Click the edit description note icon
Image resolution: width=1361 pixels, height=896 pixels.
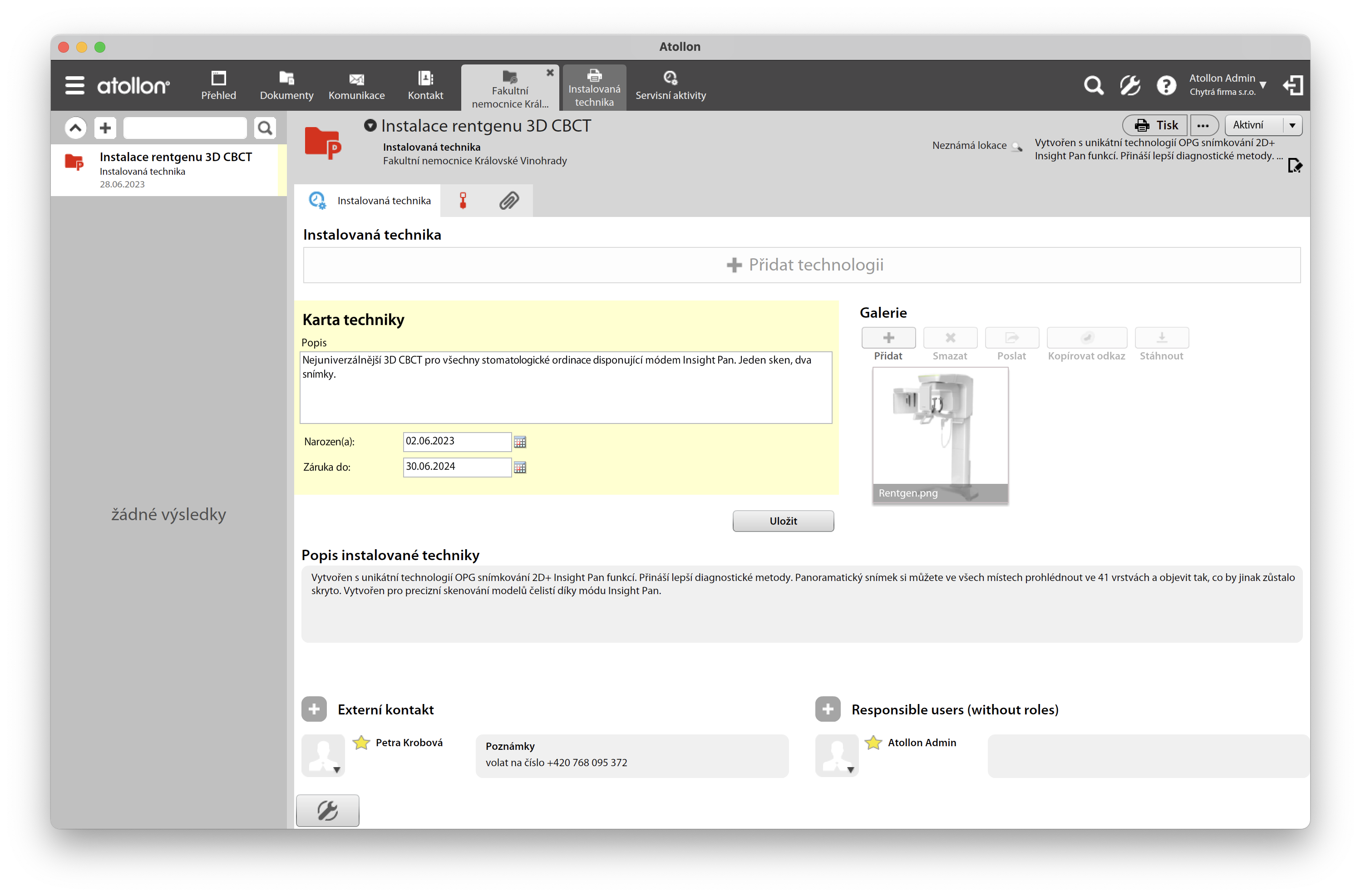coord(1294,166)
